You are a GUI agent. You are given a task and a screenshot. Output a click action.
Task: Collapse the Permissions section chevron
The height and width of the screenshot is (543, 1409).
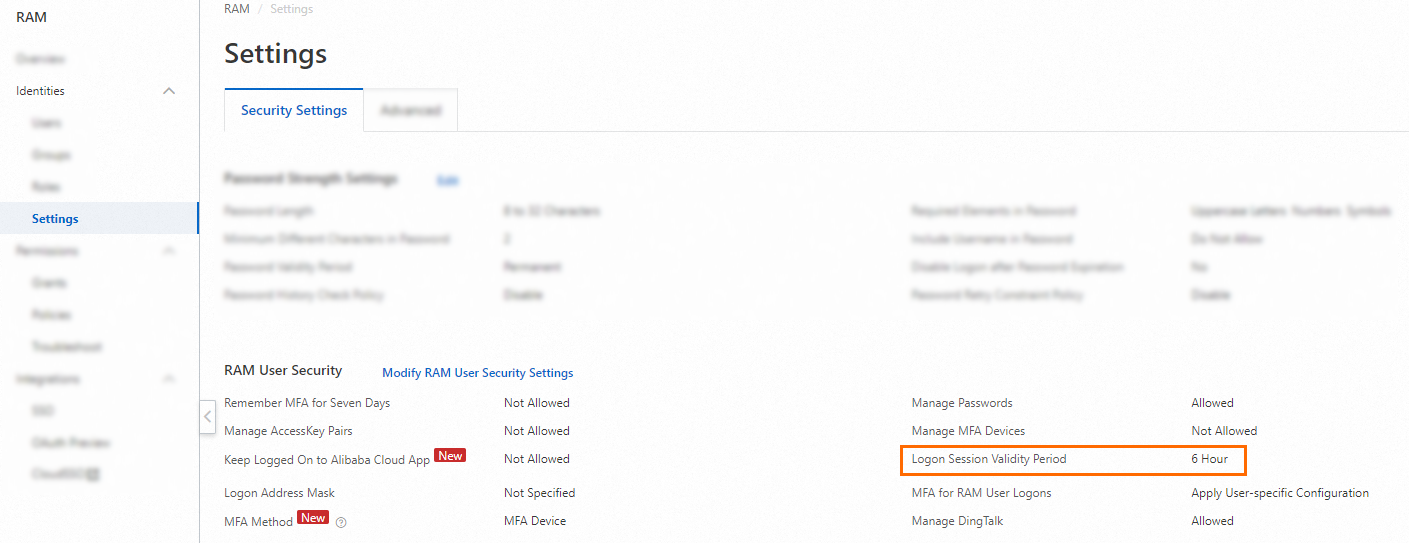point(169,251)
